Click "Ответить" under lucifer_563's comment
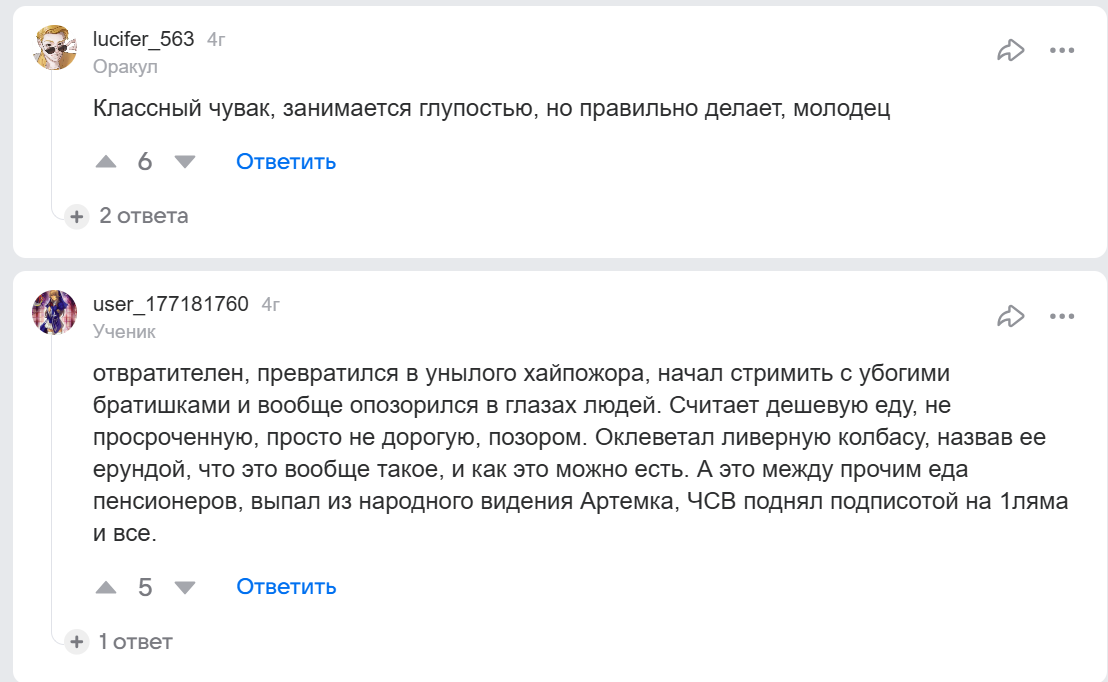Screen dimensions: 1108x682 click(x=286, y=162)
